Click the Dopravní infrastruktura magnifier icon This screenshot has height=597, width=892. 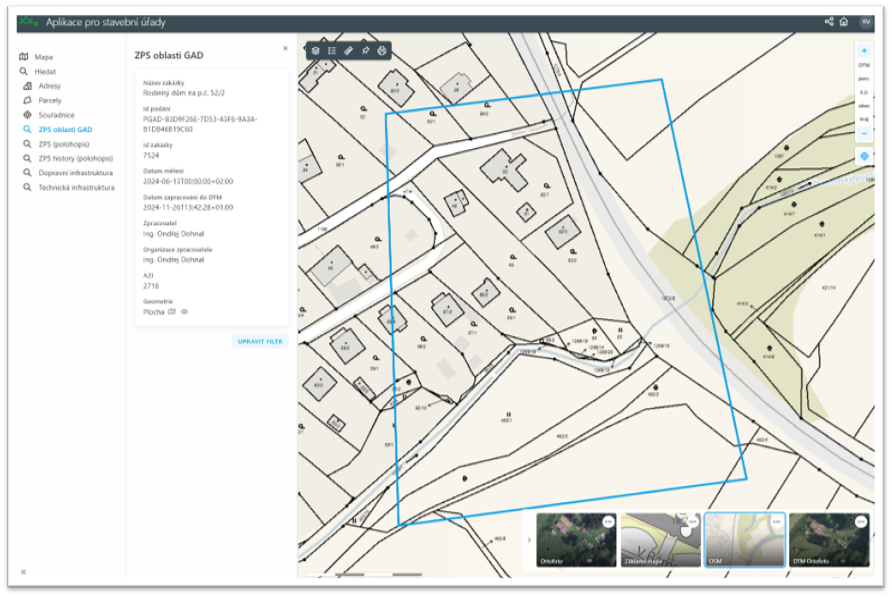tap(27, 172)
